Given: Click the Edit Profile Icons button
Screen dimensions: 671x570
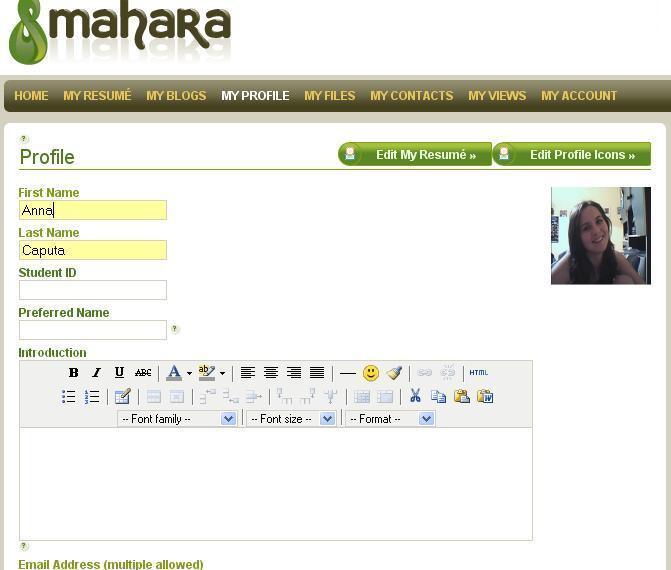Looking at the screenshot, I should [572, 154].
